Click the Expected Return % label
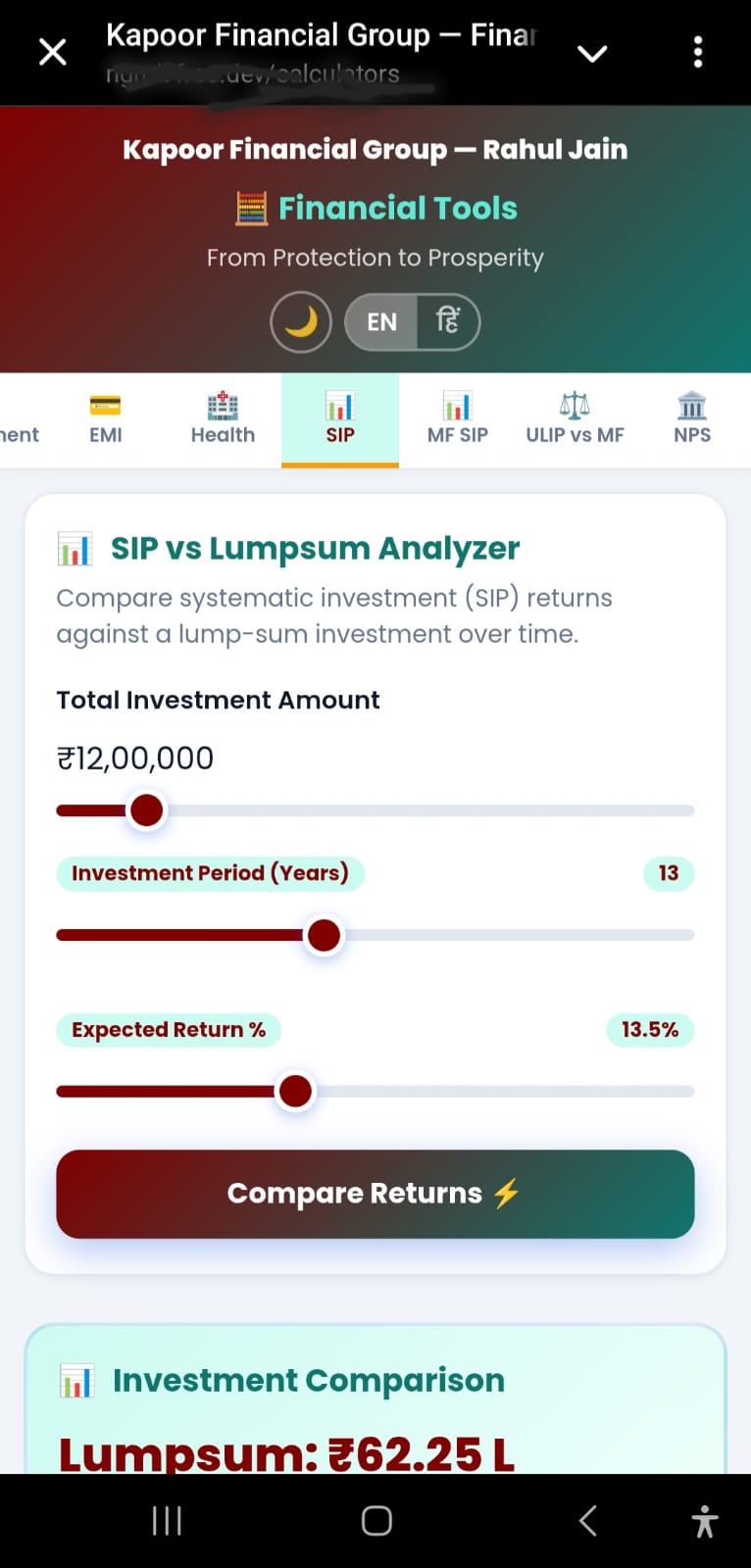The height and width of the screenshot is (1568, 751). click(x=169, y=1030)
